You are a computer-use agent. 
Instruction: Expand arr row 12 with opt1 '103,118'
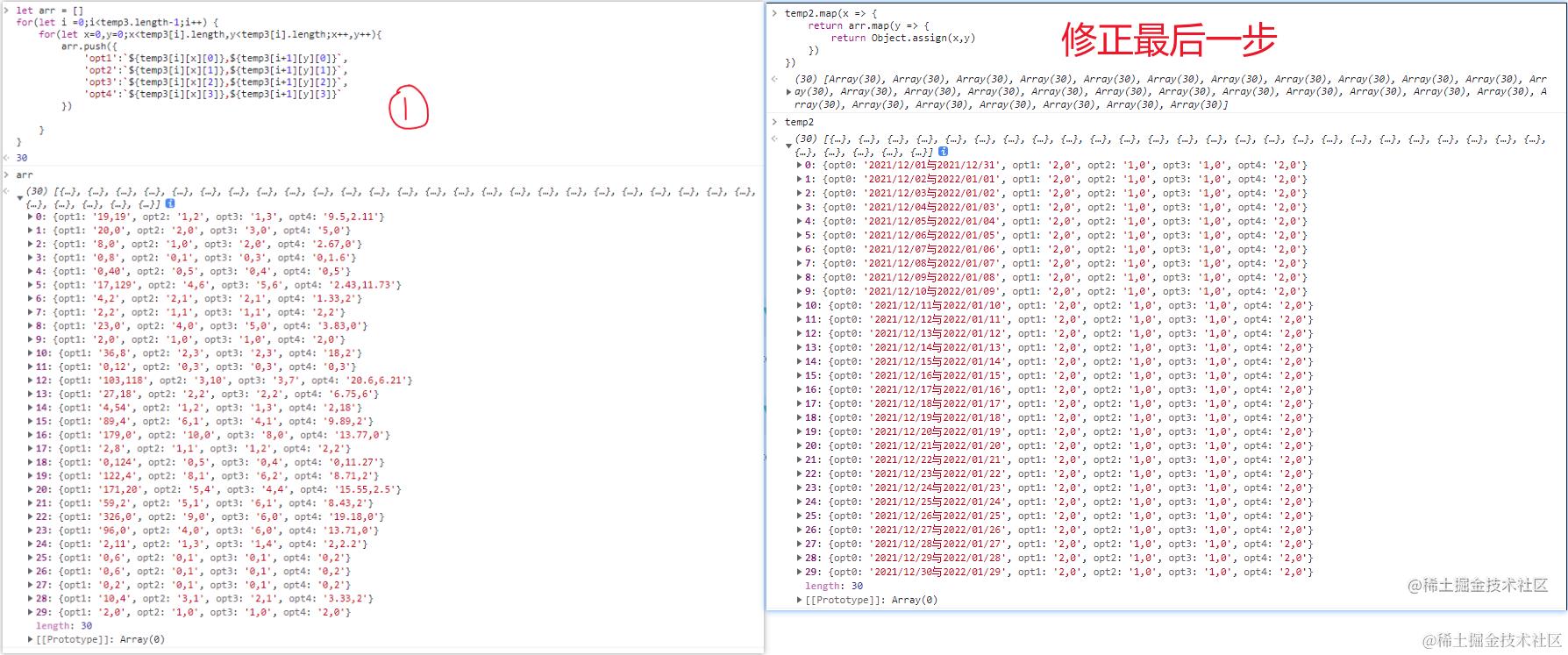tap(31, 381)
